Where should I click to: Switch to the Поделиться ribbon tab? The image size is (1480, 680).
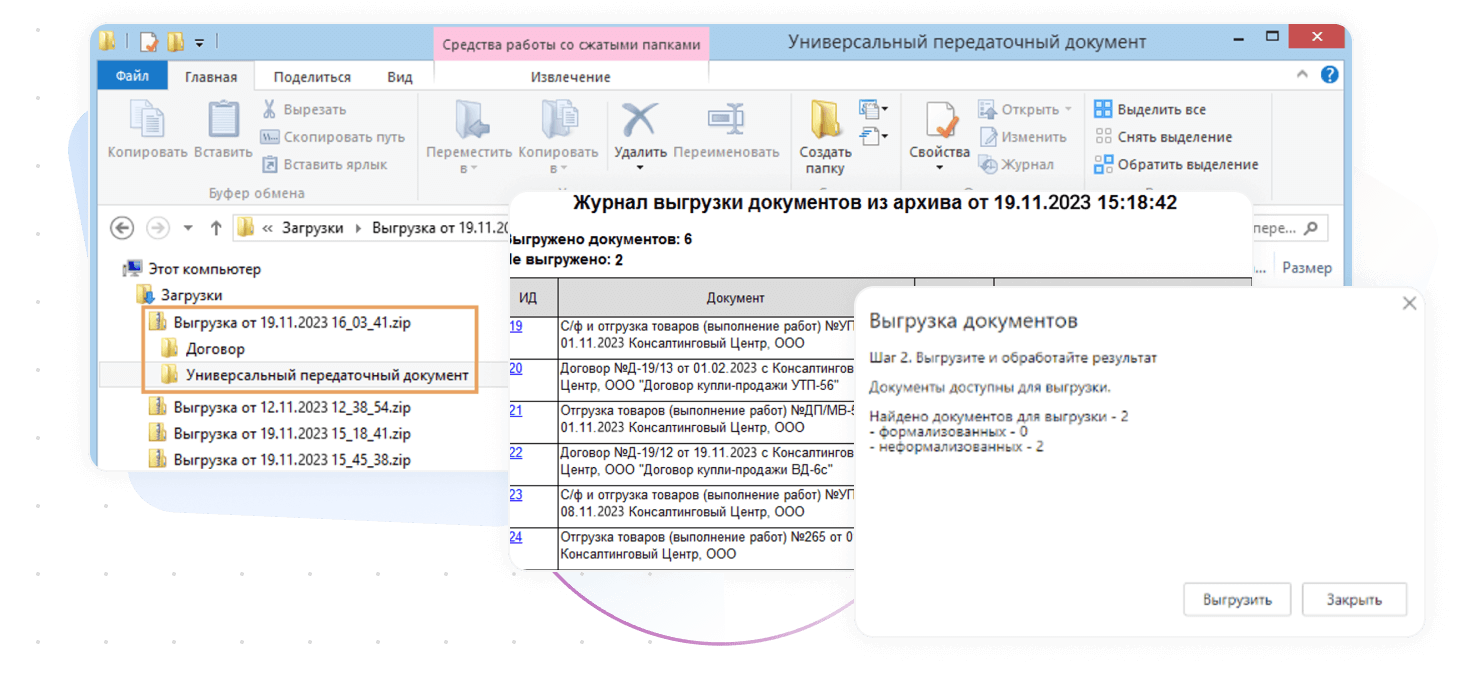(x=312, y=77)
